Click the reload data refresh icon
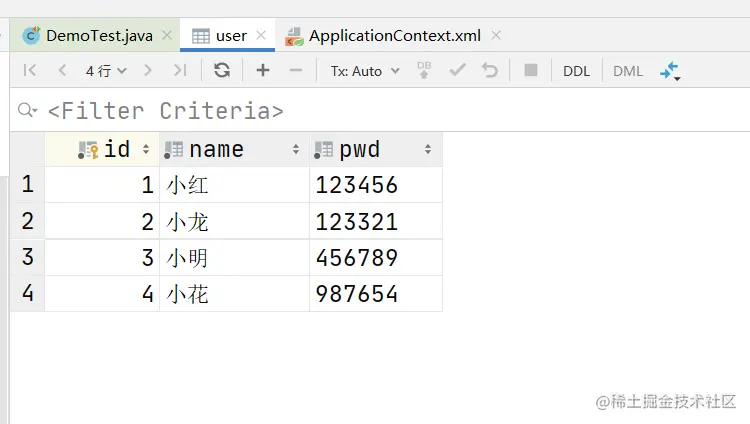The image size is (750, 424). [222, 70]
